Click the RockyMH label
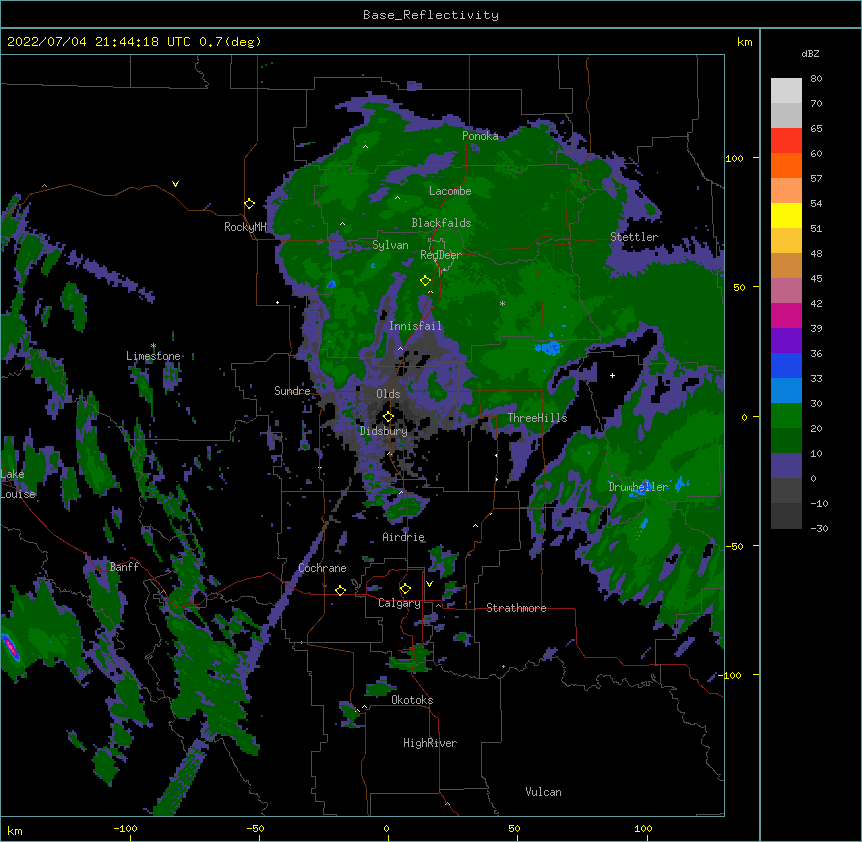 click(245, 227)
